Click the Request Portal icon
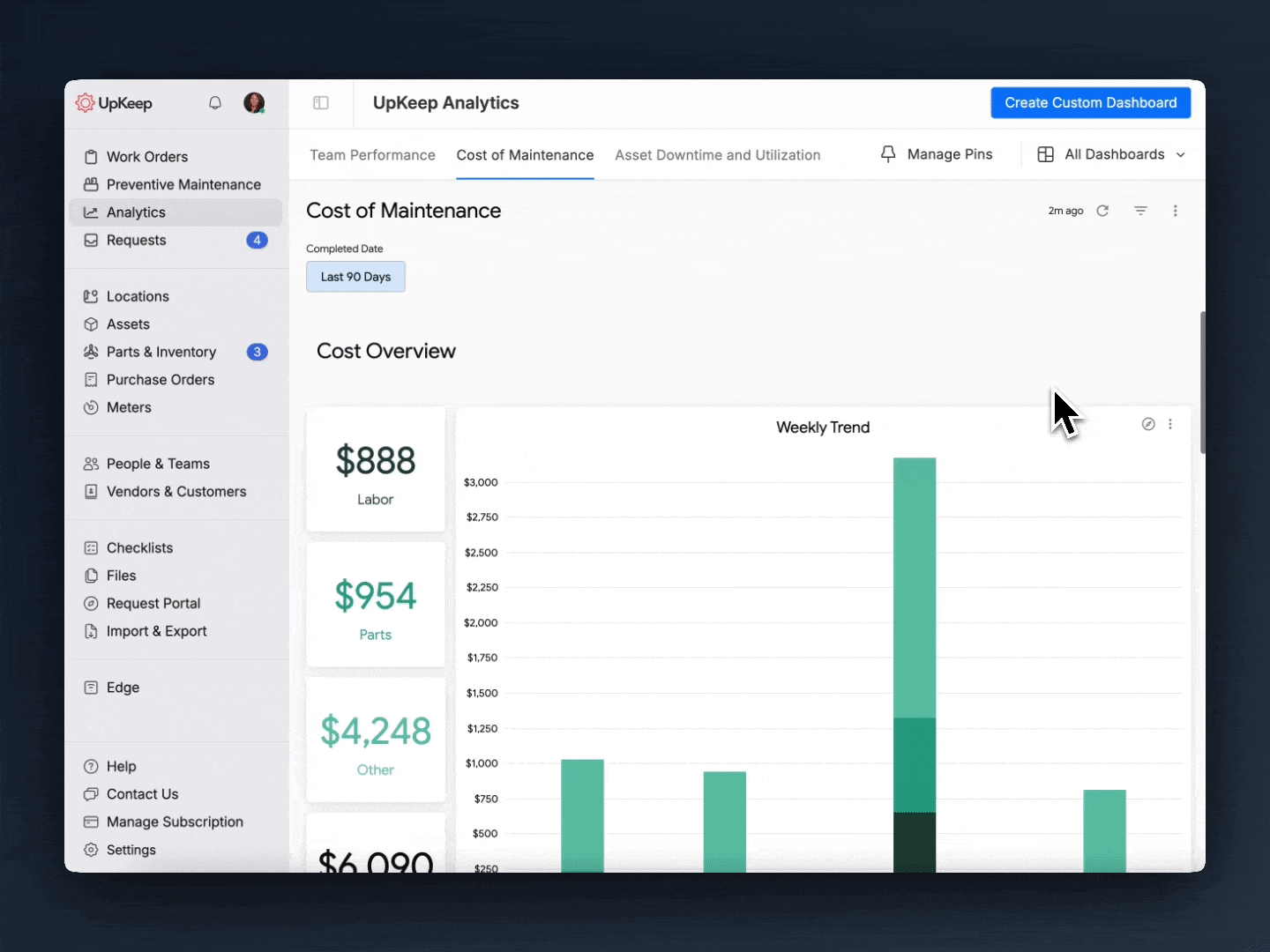This screenshot has height=952, width=1270. 91,604
